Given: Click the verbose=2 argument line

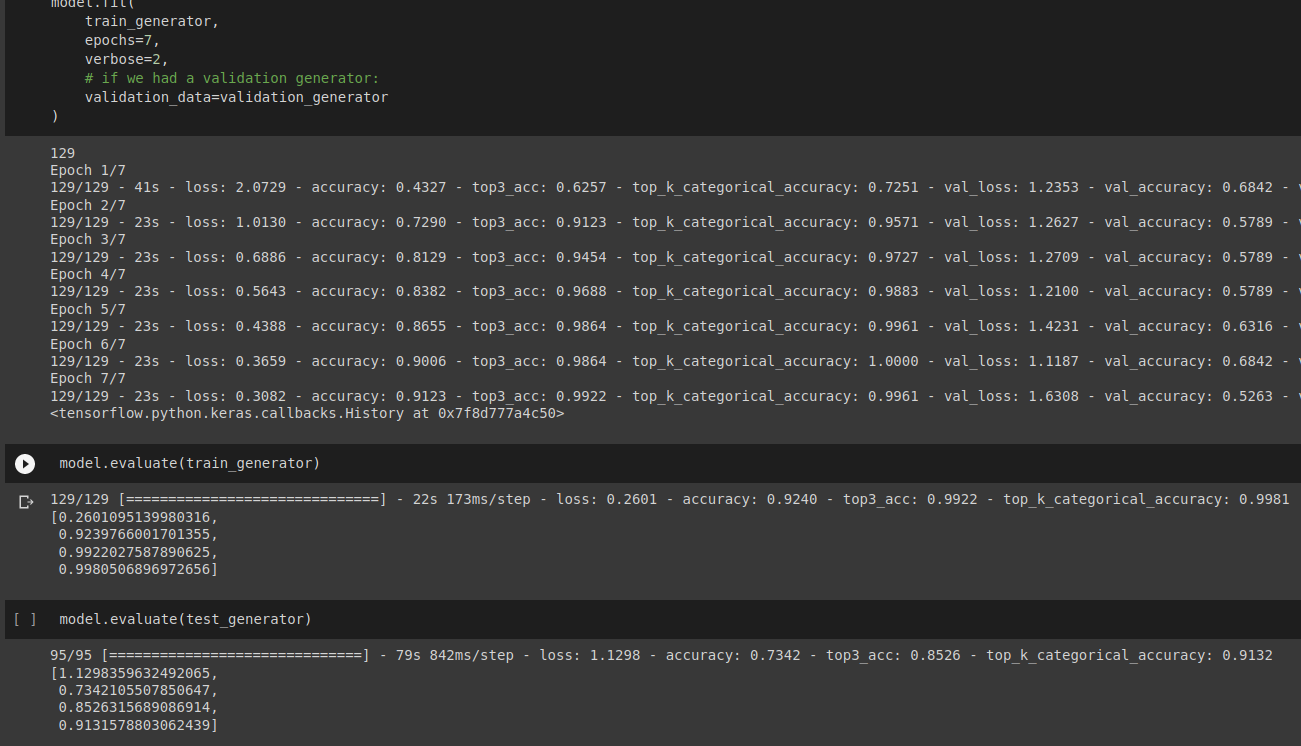Looking at the screenshot, I should pyautogui.click(x=126, y=59).
